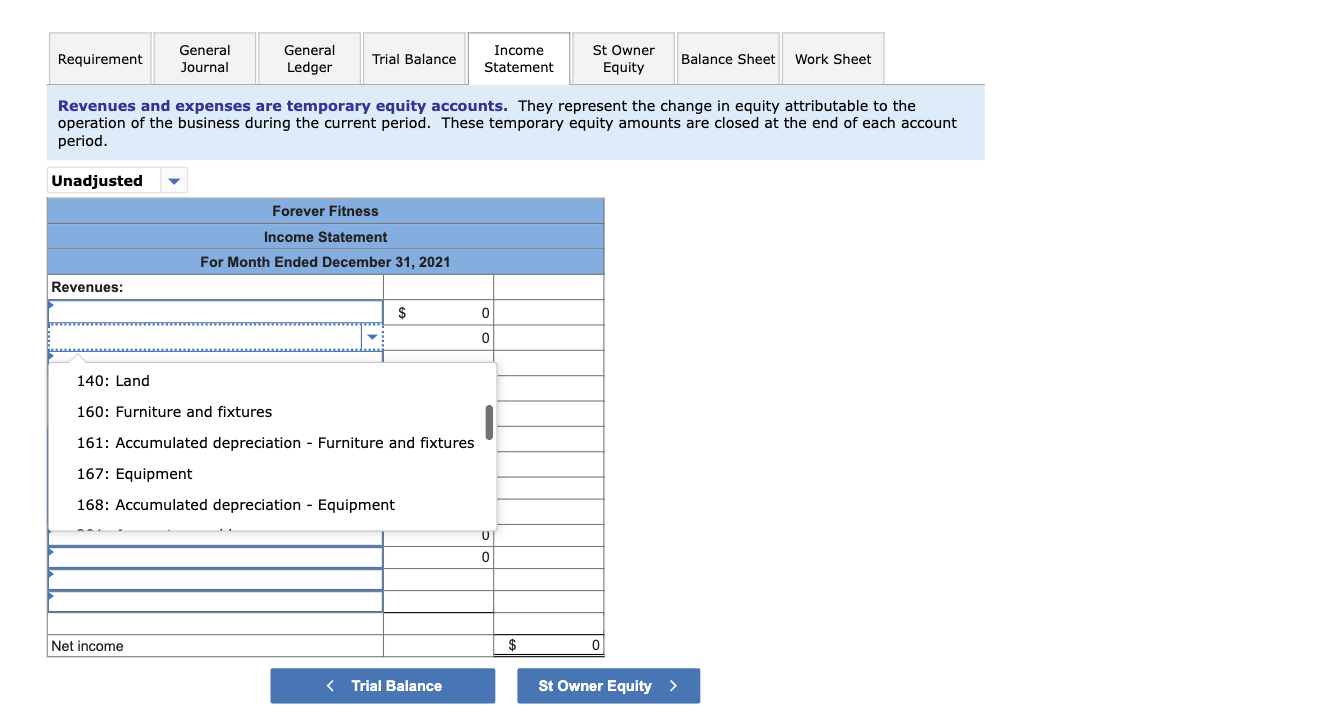Click the Net income amount cell
Viewport: 1322px width, 726px height.
548,645
